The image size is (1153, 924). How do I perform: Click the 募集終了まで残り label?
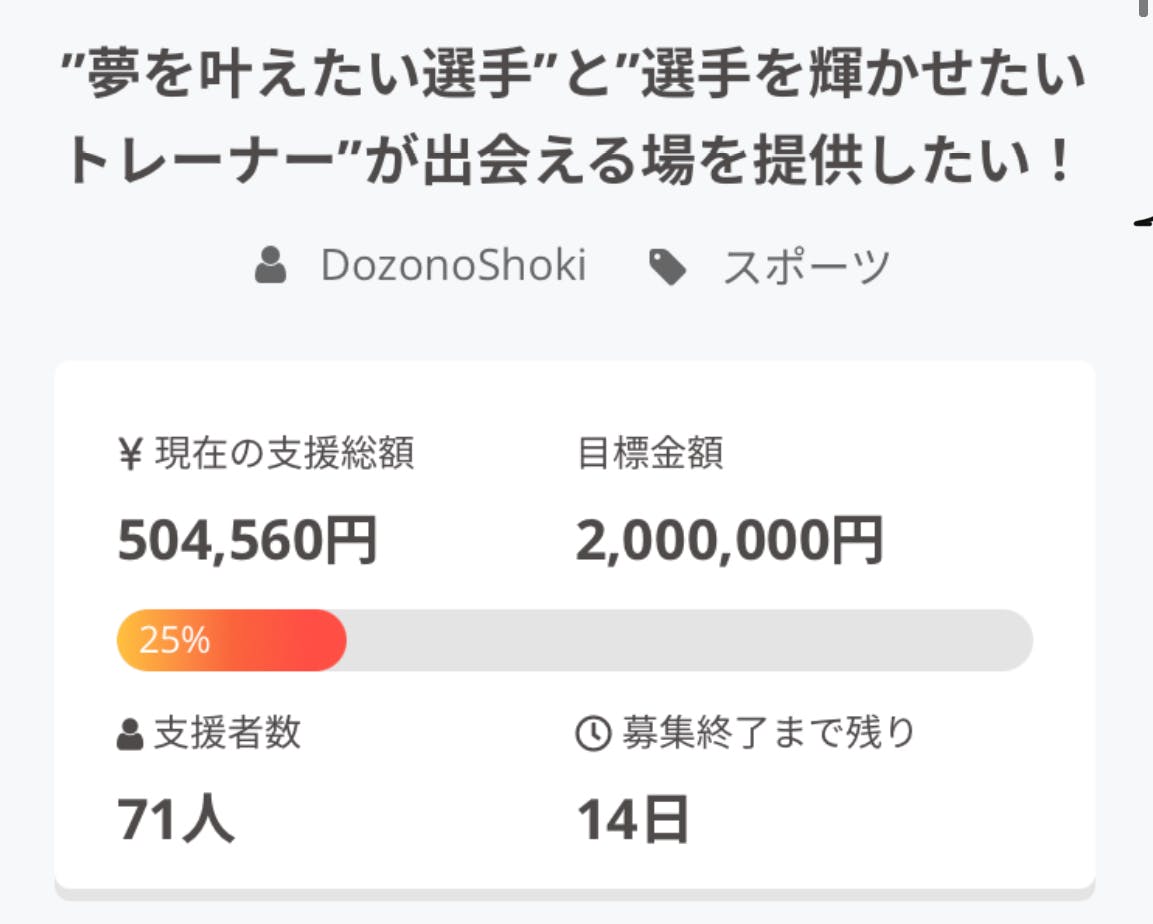coord(768,734)
